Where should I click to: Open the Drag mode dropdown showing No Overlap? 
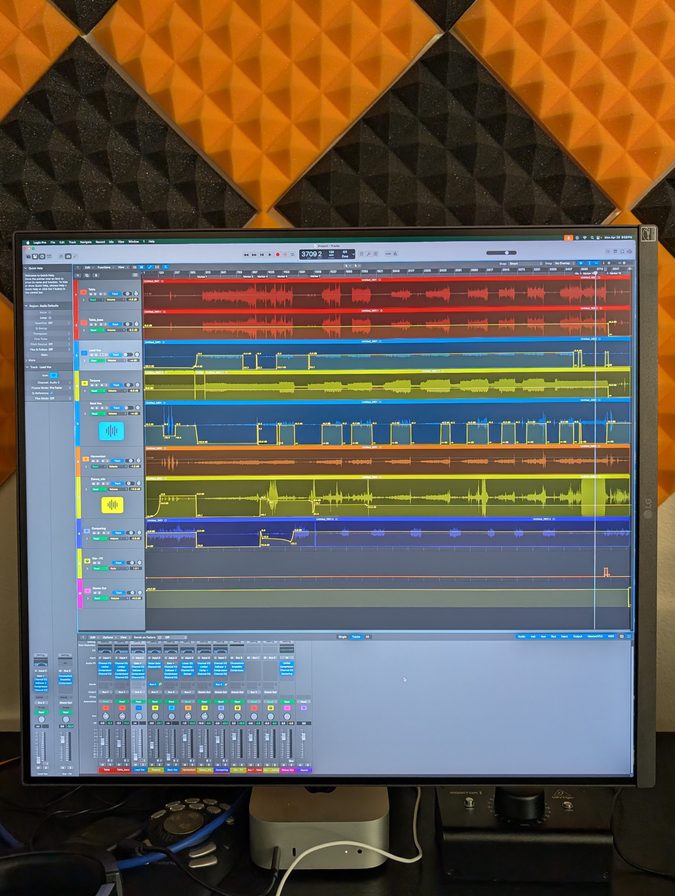click(x=565, y=263)
